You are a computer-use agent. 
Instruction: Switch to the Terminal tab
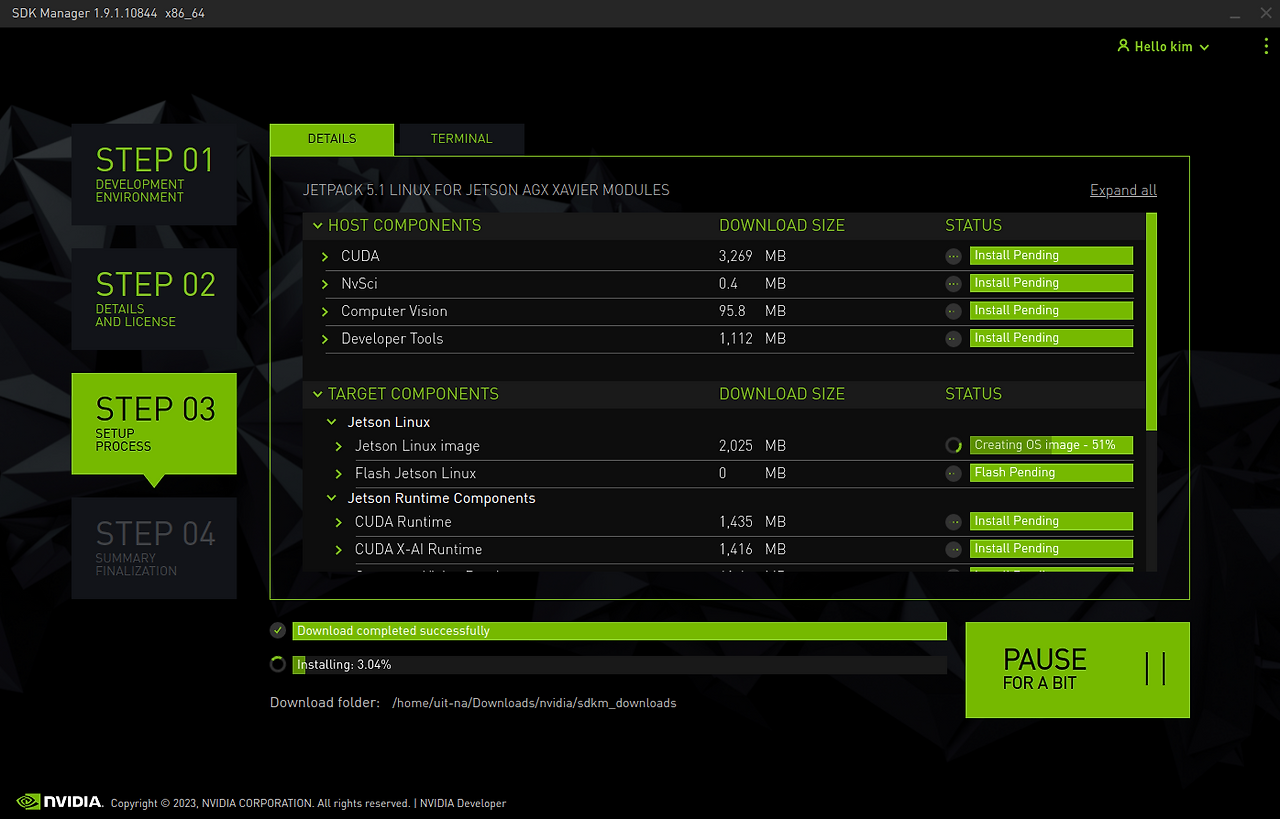pos(461,139)
